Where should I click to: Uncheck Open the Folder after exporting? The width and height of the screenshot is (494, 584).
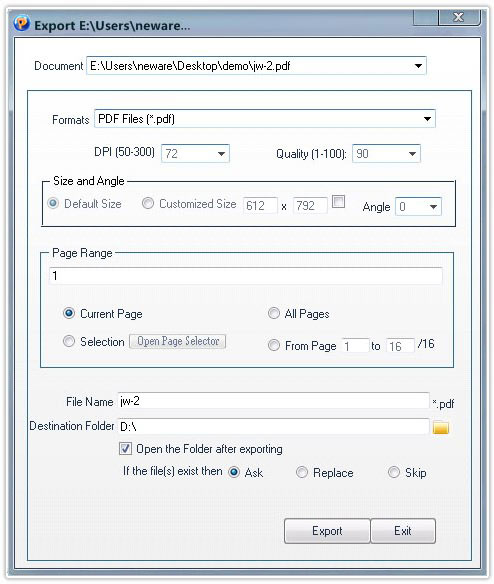(125, 448)
